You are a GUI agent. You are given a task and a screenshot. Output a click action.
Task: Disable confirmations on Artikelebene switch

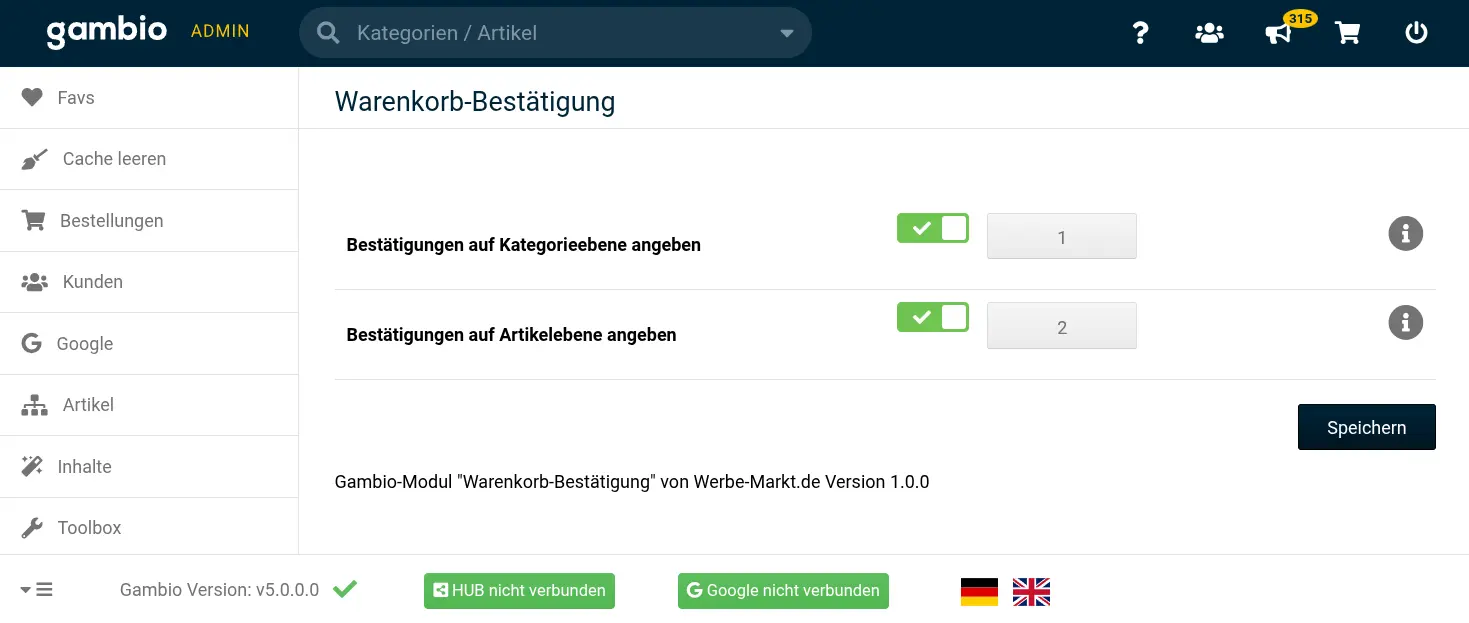click(x=932, y=318)
